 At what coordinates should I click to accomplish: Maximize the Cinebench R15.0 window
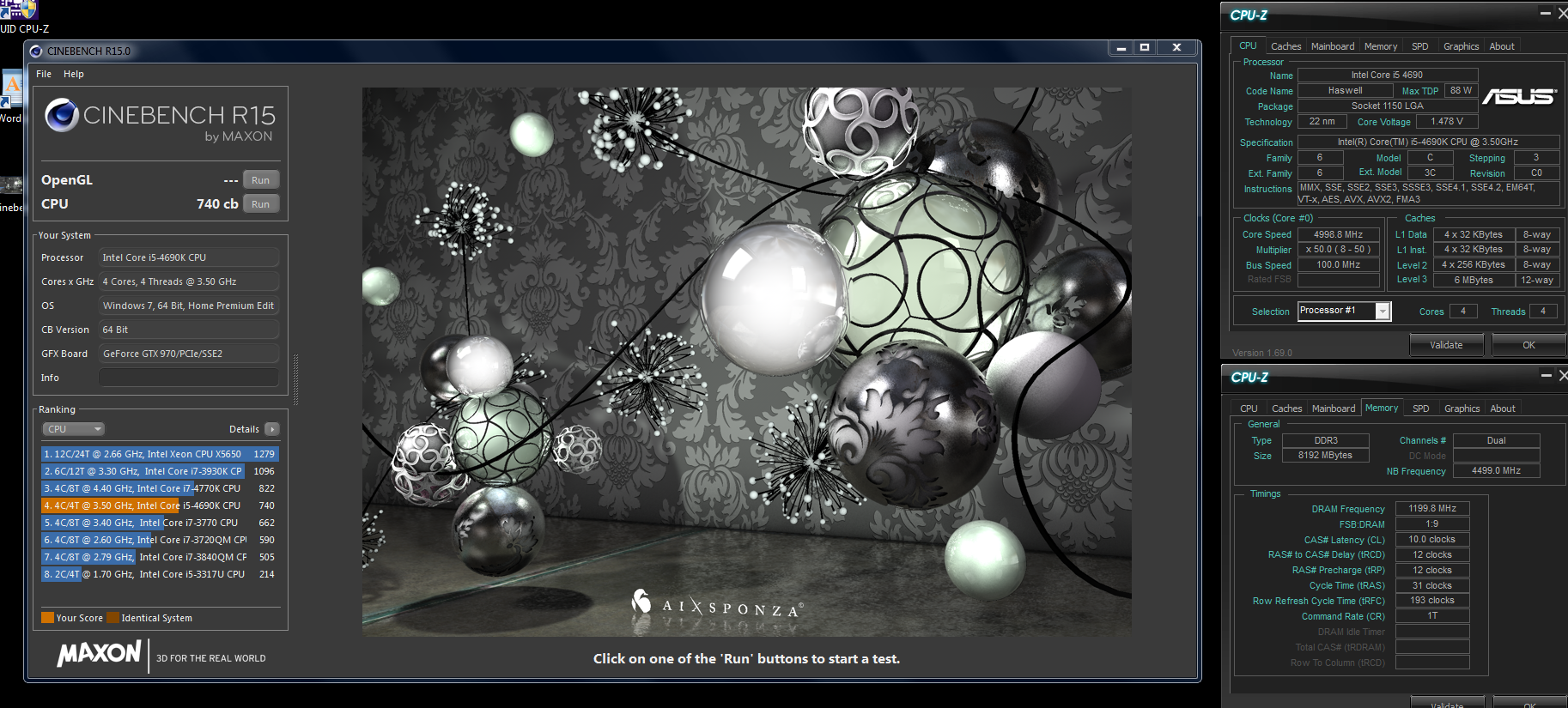click(1145, 48)
